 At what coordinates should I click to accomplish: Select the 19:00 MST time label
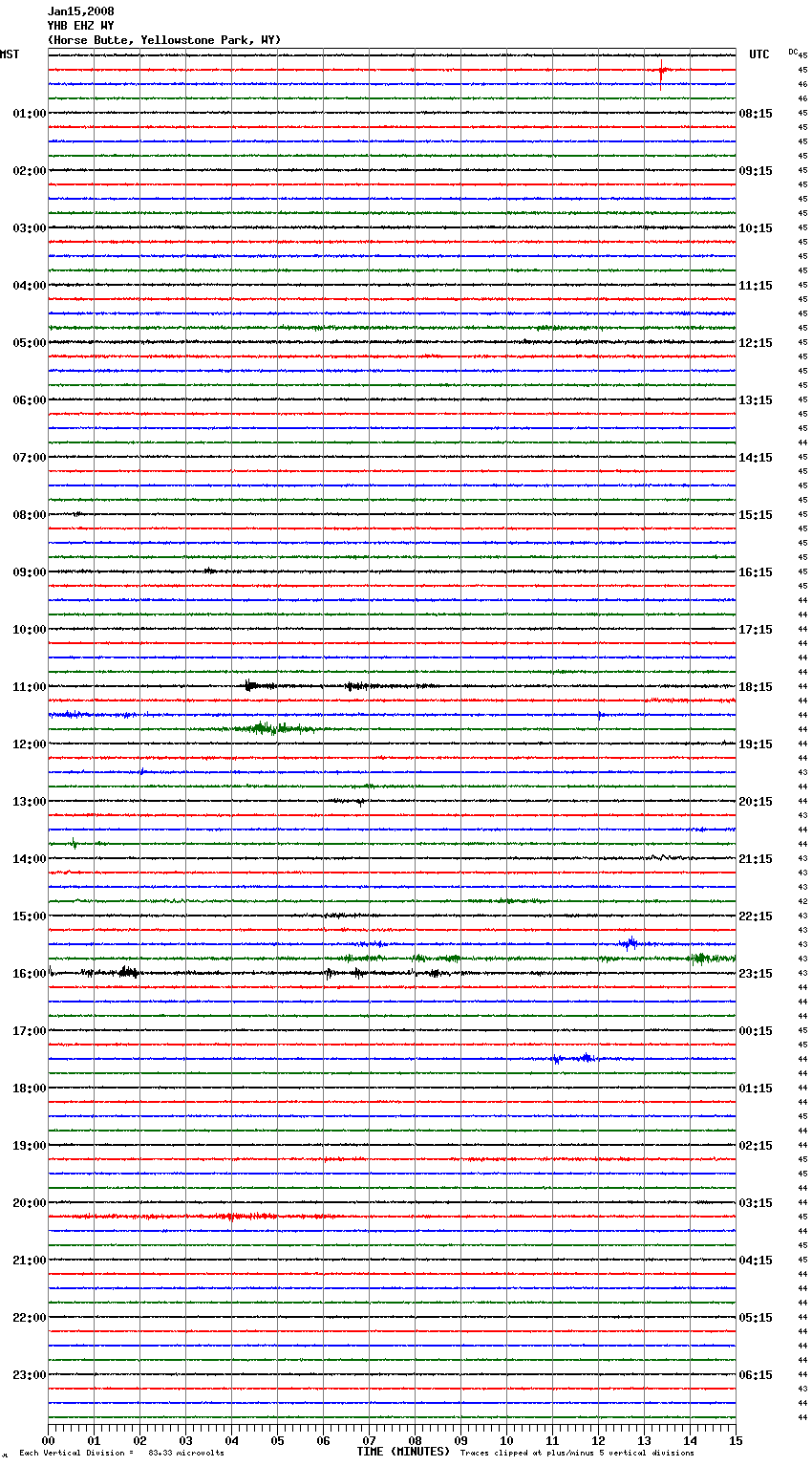point(30,1146)
